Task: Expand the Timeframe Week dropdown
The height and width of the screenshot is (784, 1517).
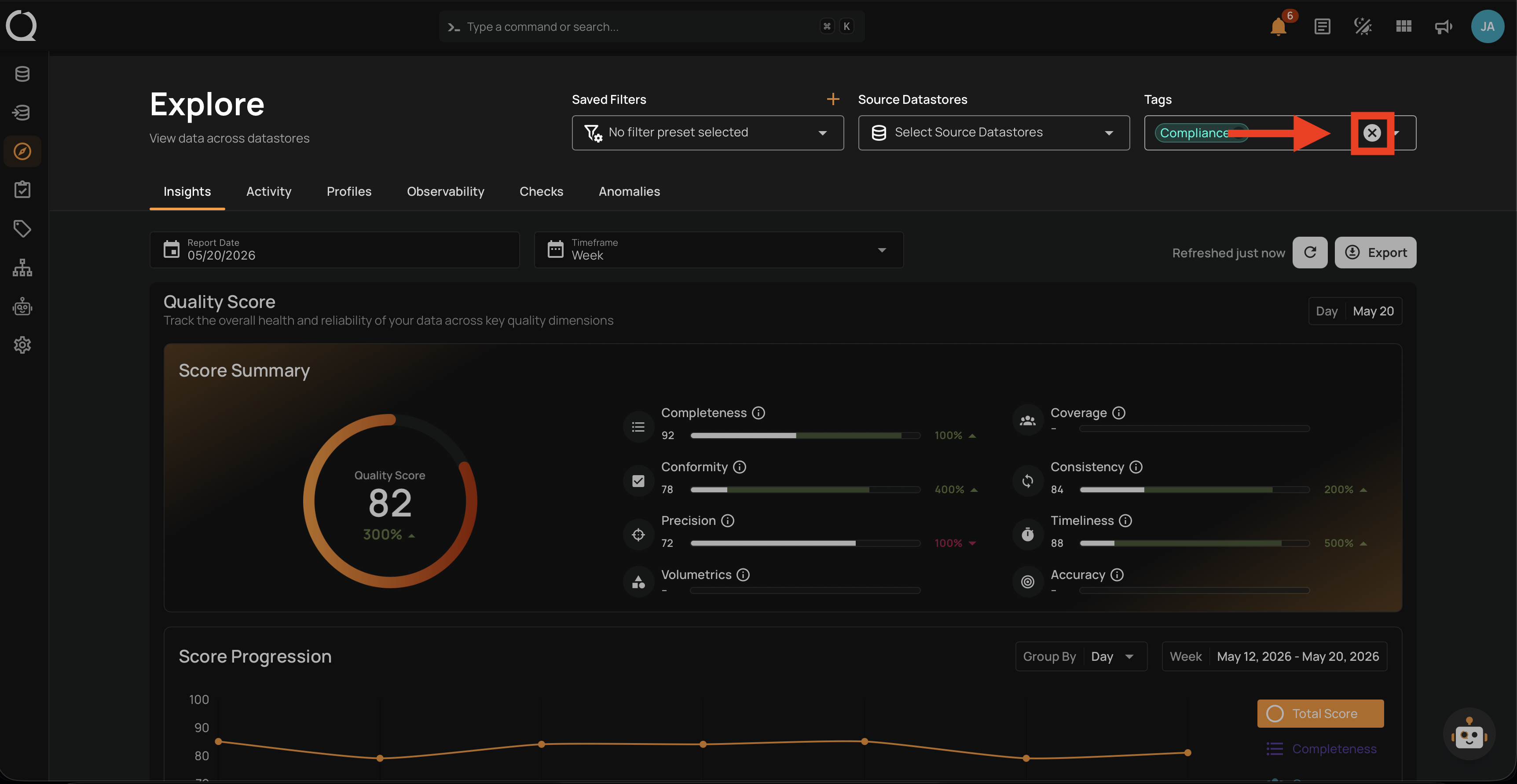Action: point(718,250)
